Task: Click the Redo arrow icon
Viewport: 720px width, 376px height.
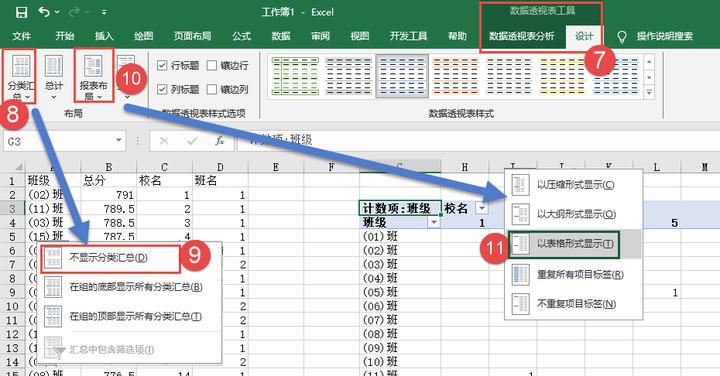Action: tap(74, 12)
